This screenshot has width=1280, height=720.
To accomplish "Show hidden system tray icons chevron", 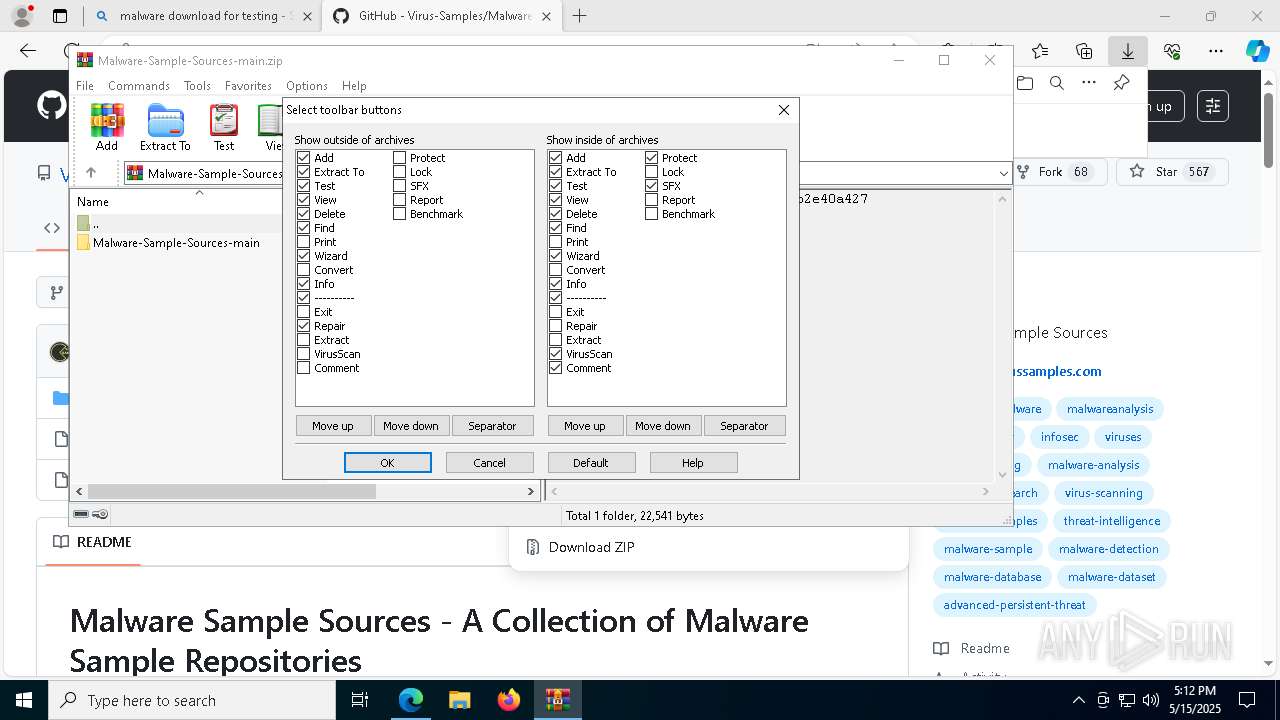I will (x=1078, y=700).
